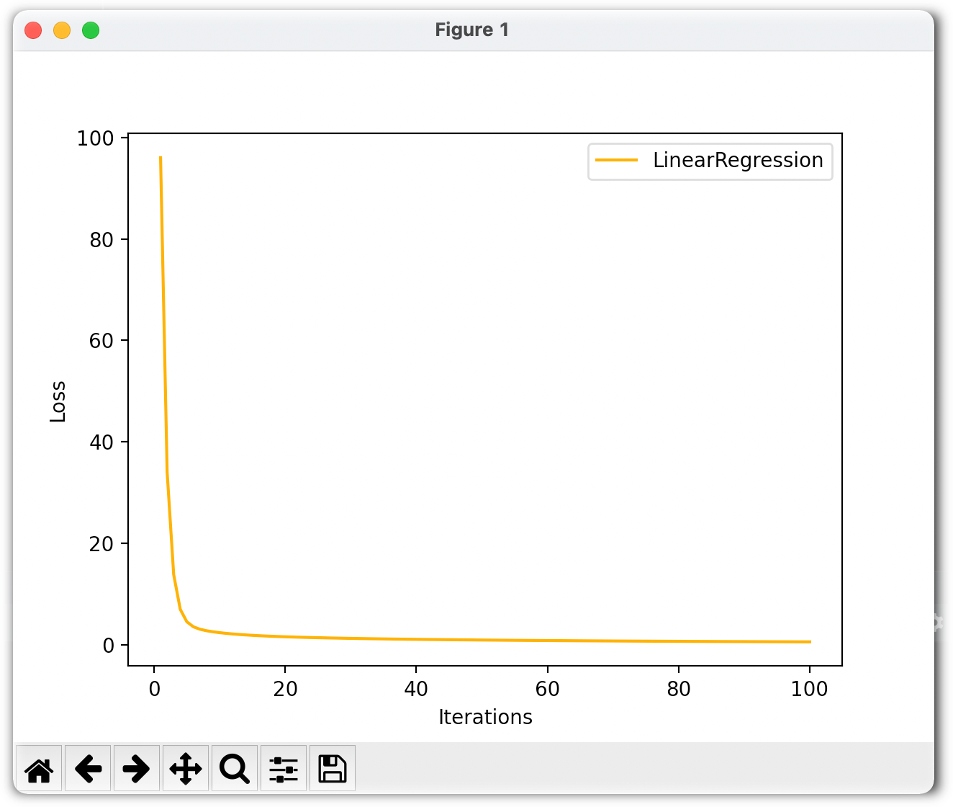Minimize the Figure 1 window
The image size is (954, 808).
click(62, 30)
